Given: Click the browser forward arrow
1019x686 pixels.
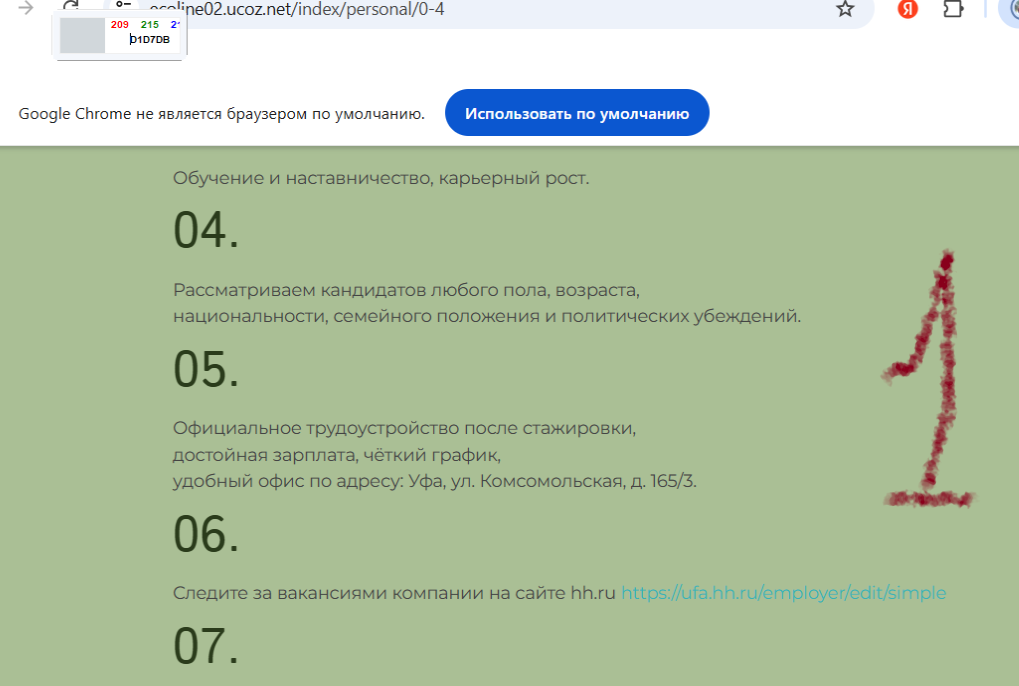Looking at the screenshot, I should coord(26,8).
